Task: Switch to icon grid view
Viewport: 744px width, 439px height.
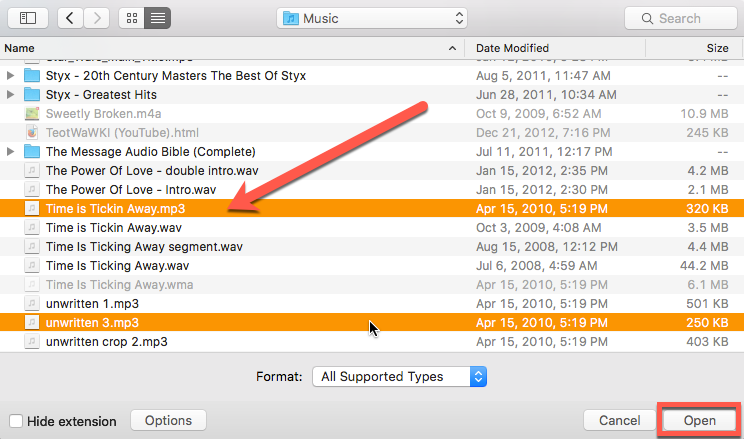Action: 132,18
